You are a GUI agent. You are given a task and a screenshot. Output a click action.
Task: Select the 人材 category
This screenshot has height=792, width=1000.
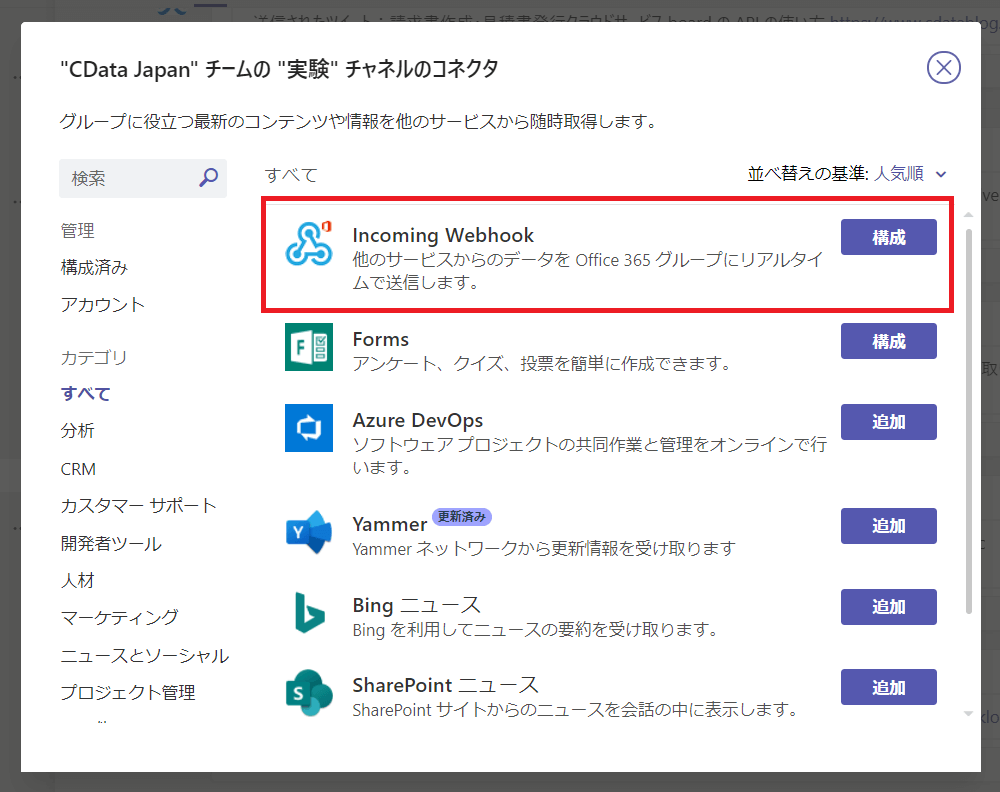tap(77, 580)
